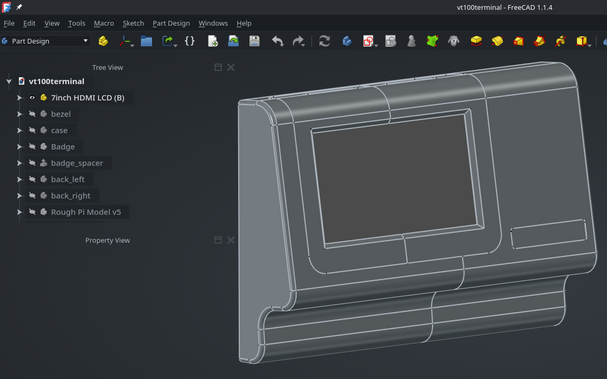Image resolution: width=607 pixels, height=379 pixels.
Task: Open the Edit menu
Action: point(29,23)
